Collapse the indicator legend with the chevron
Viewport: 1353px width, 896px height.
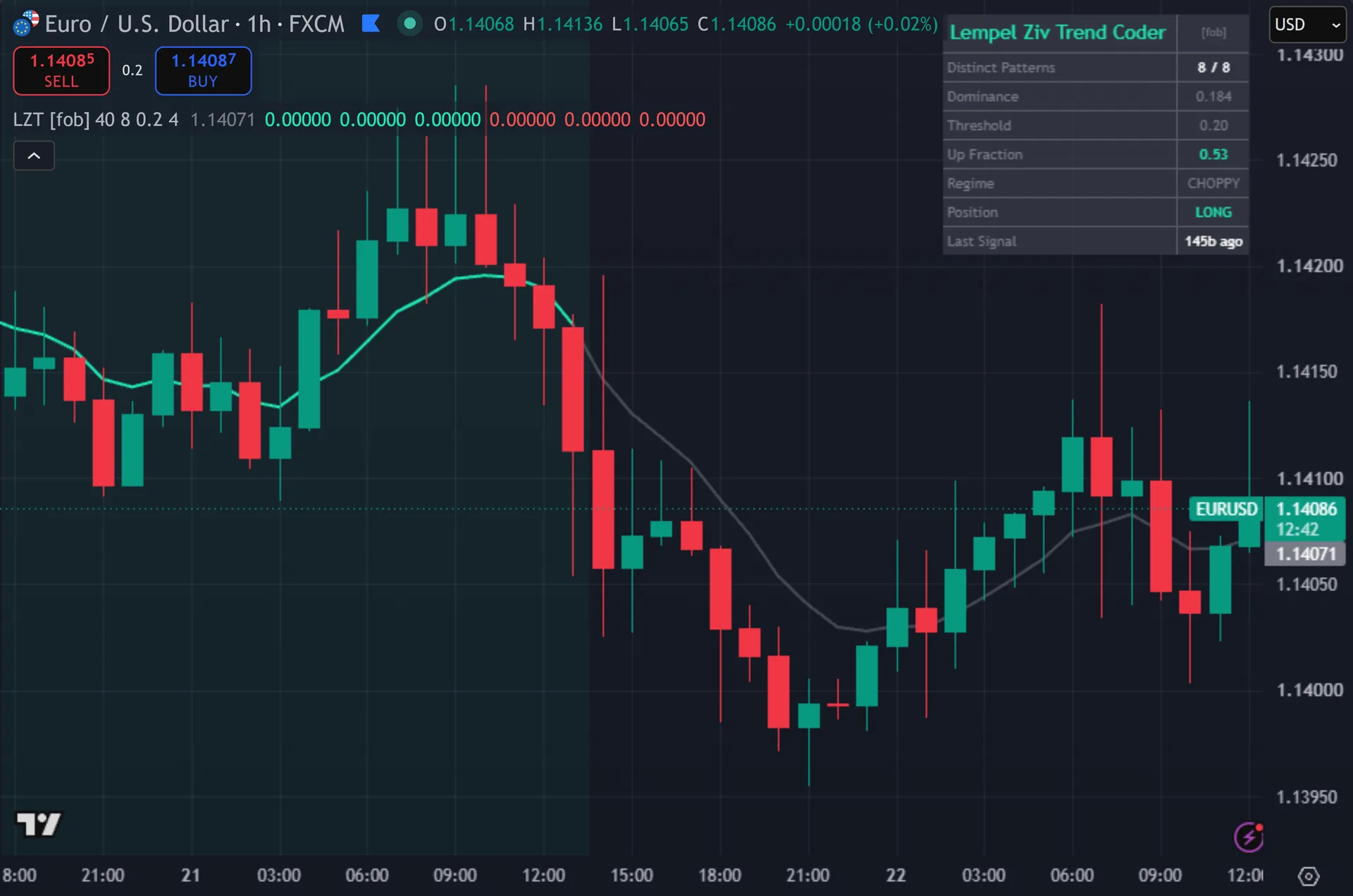(34, 156)
